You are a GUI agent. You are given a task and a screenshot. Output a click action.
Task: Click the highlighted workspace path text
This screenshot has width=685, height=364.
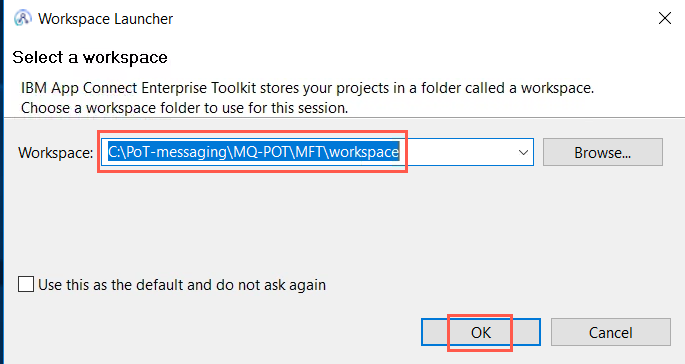click(253, 152)
